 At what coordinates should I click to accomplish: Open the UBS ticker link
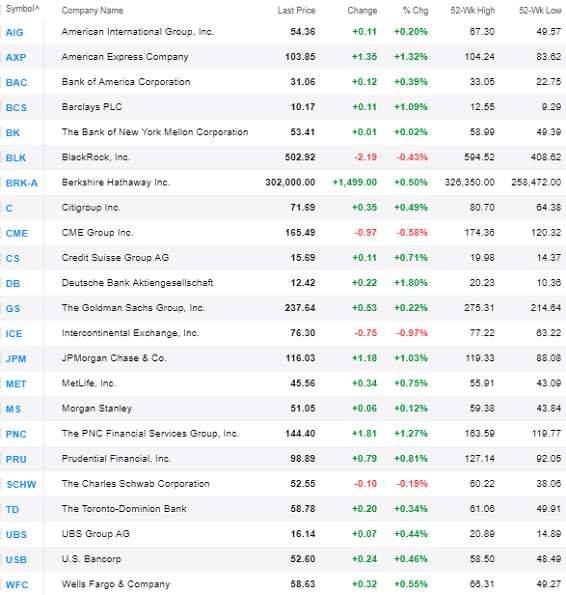pyautogui.click(x=16, y=534)
